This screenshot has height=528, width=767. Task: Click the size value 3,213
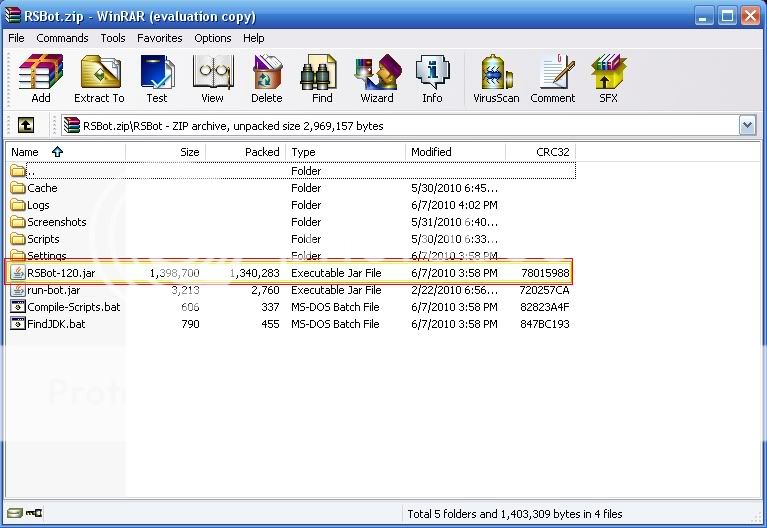tap(185, 290)
